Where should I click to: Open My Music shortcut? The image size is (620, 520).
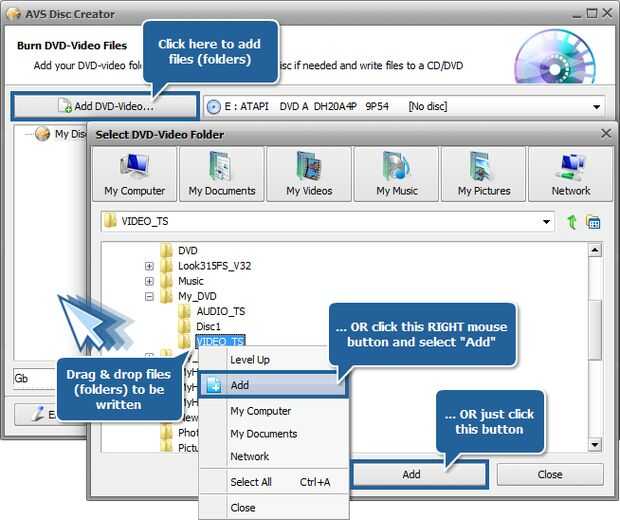[x=397, y=174]
